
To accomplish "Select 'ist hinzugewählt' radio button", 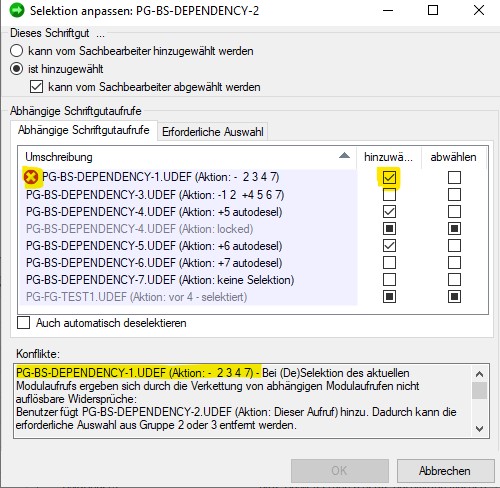I will [16, 69].
